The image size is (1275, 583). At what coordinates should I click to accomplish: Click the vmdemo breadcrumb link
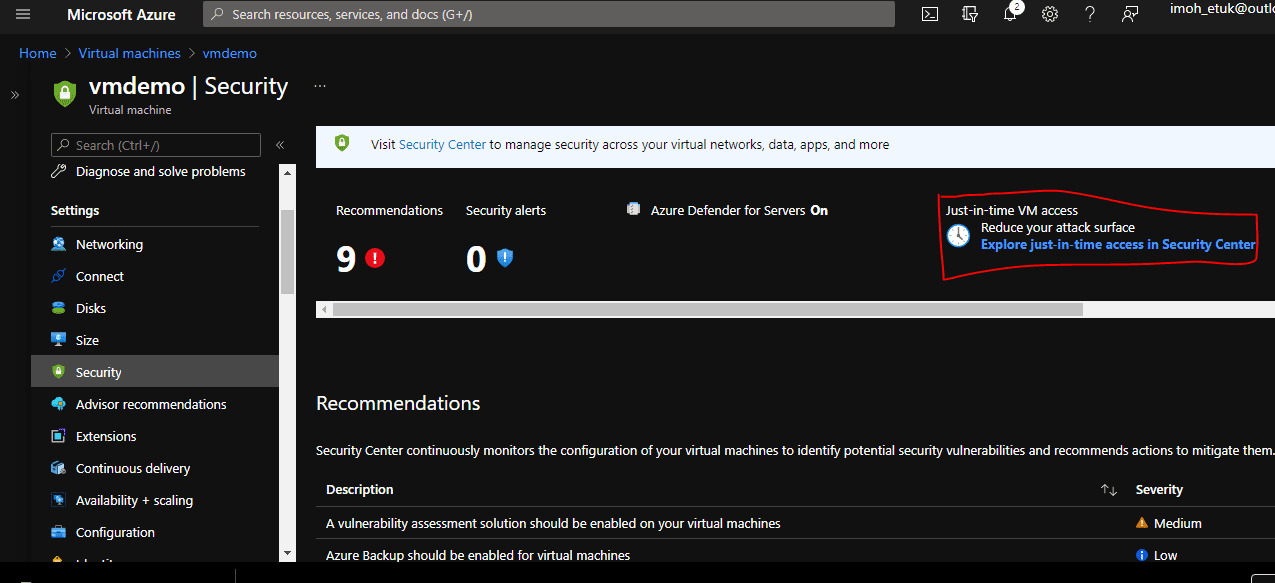click(x=230, y=53)
